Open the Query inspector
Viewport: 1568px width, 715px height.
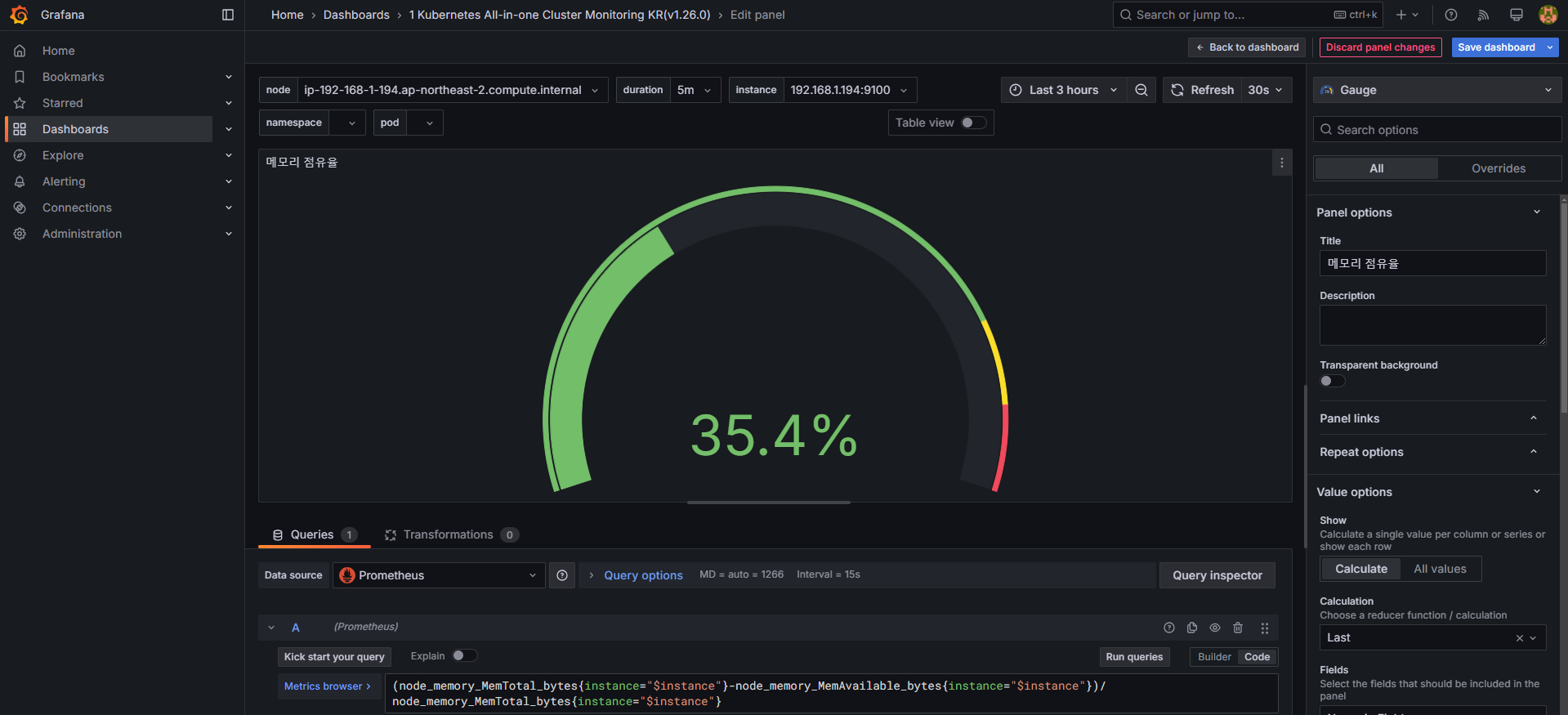tap(1217, 575)
